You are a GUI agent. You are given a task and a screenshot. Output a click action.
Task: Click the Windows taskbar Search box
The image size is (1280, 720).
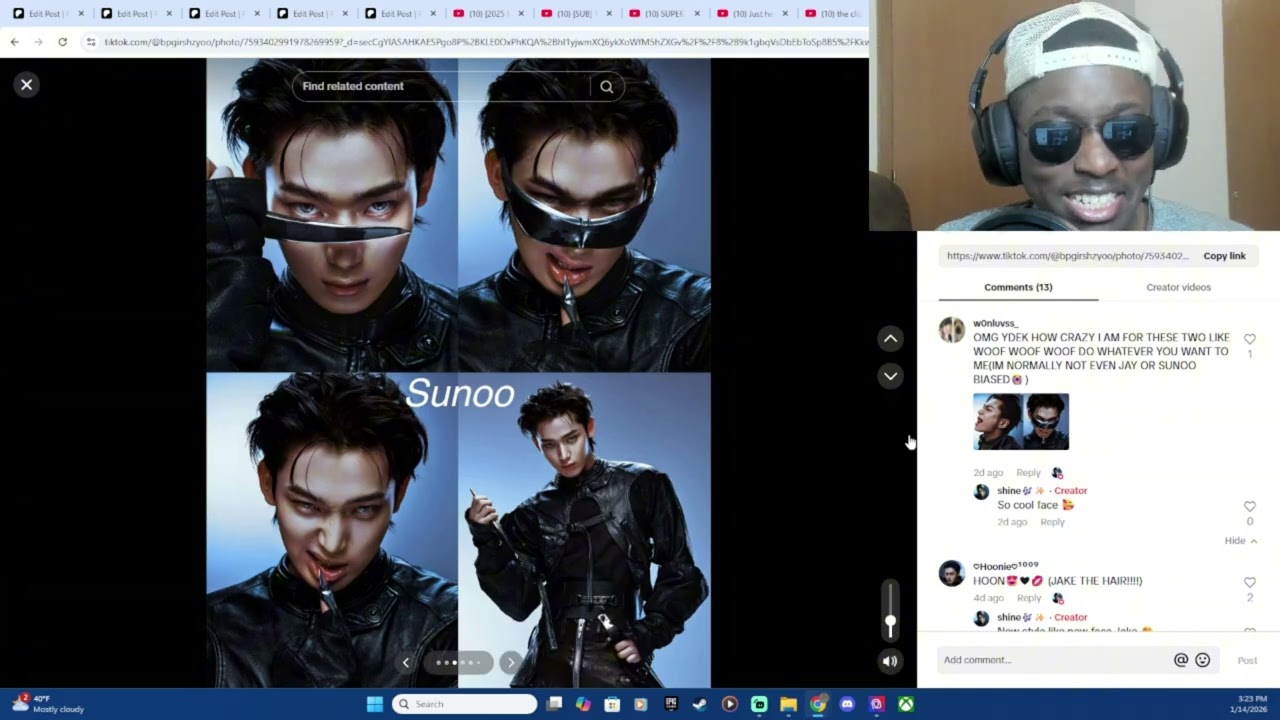465,704
